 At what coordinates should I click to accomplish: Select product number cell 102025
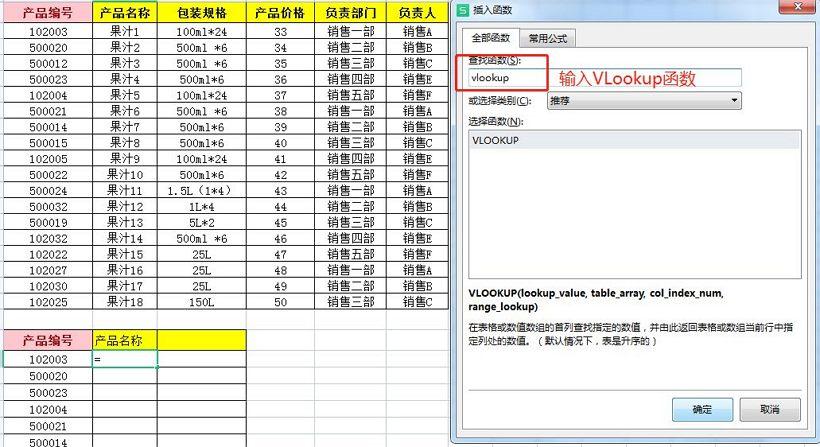tap(48, 302)
